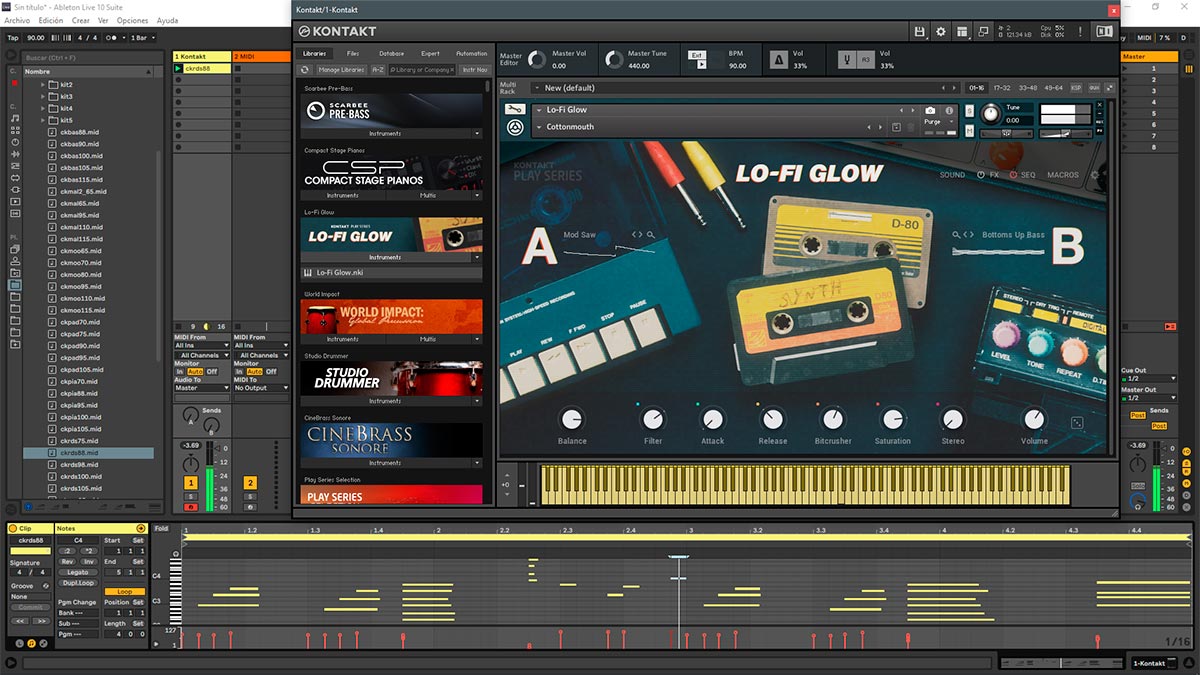Click the Lo-Fi Glow settings gear beside MACROS
Screen dimensions: 1200x675
pyautogui.click(x=1095, y=175)
